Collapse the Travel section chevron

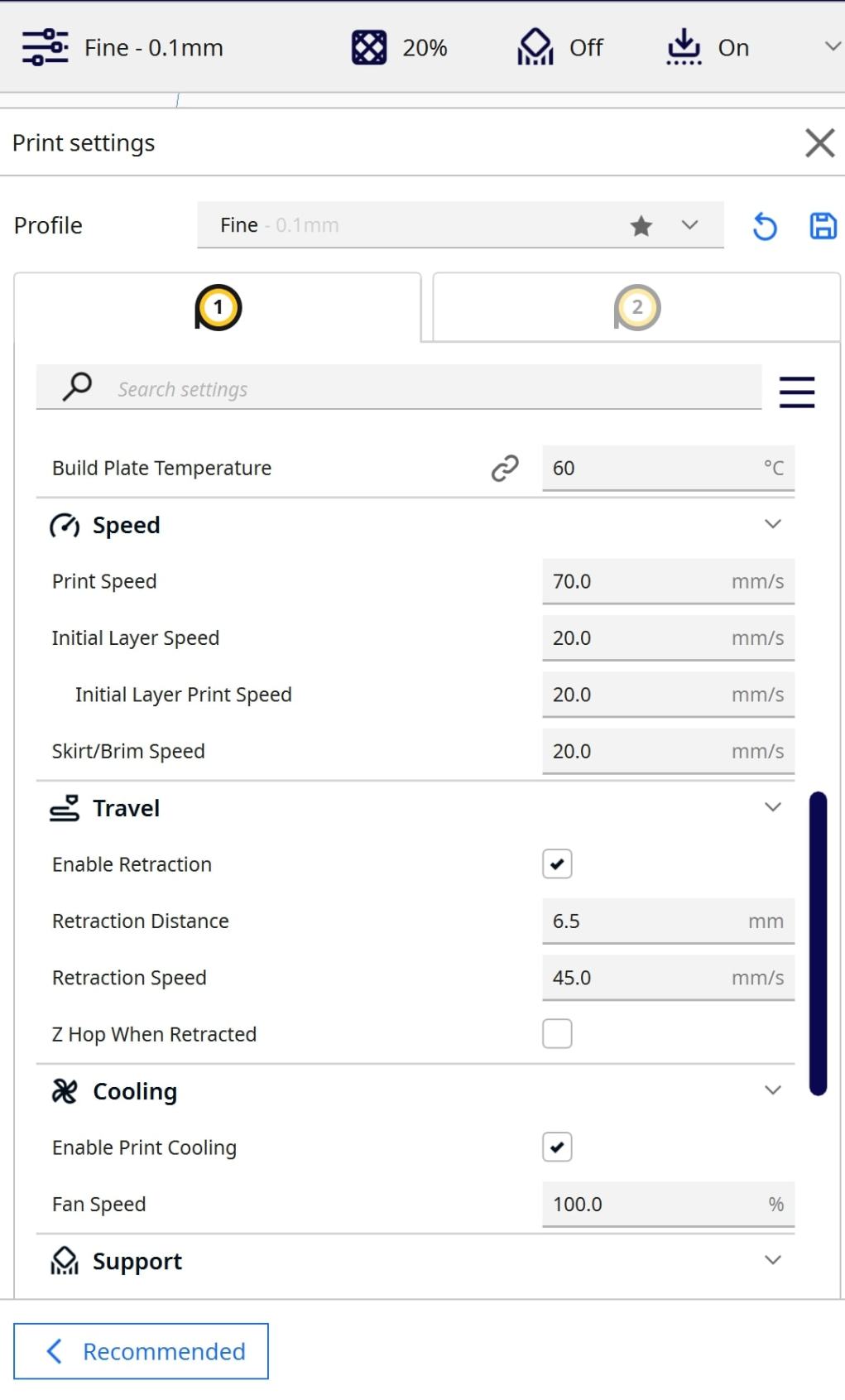[773, 807]
